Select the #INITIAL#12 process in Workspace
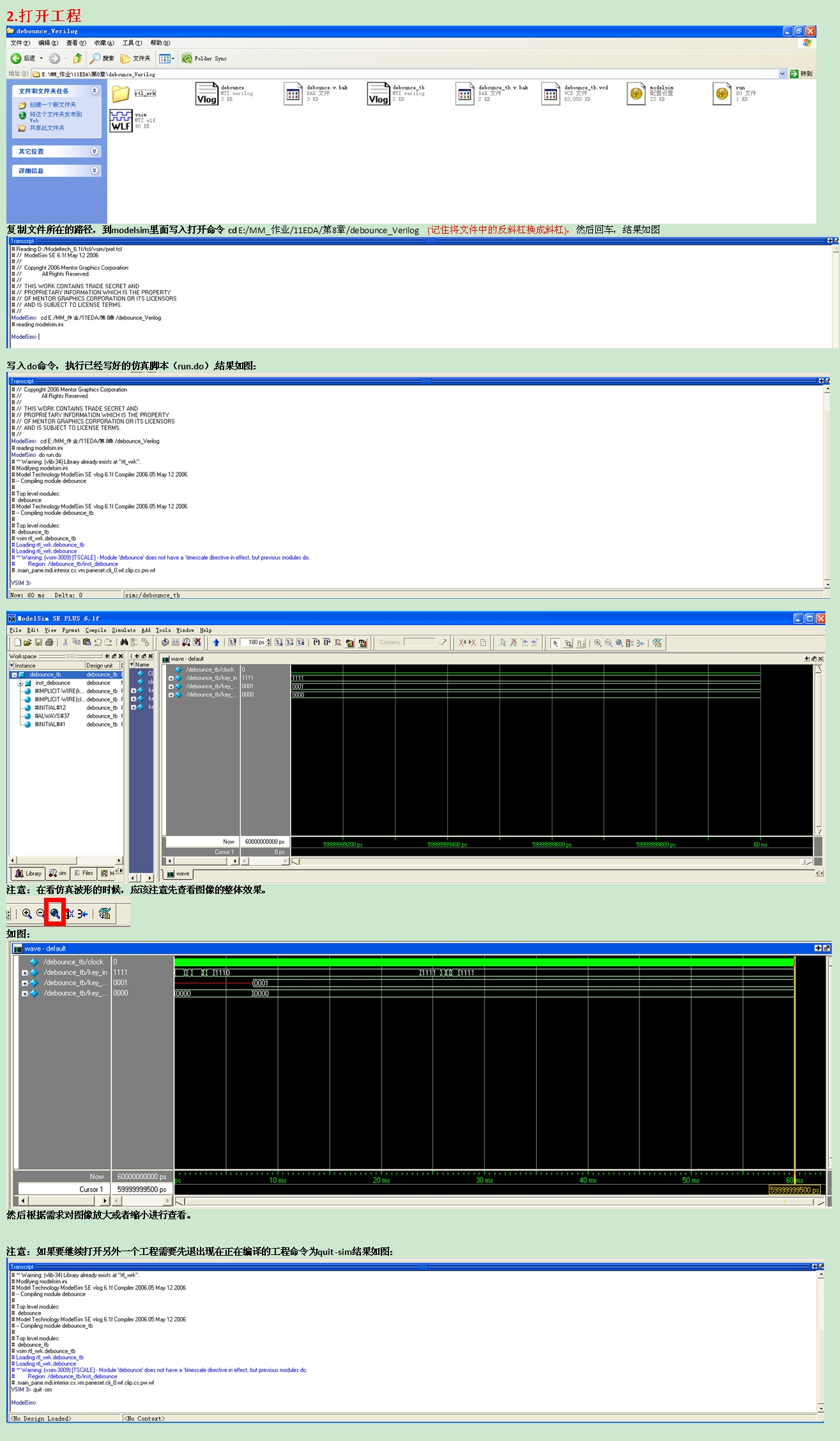 click(50, 708)
